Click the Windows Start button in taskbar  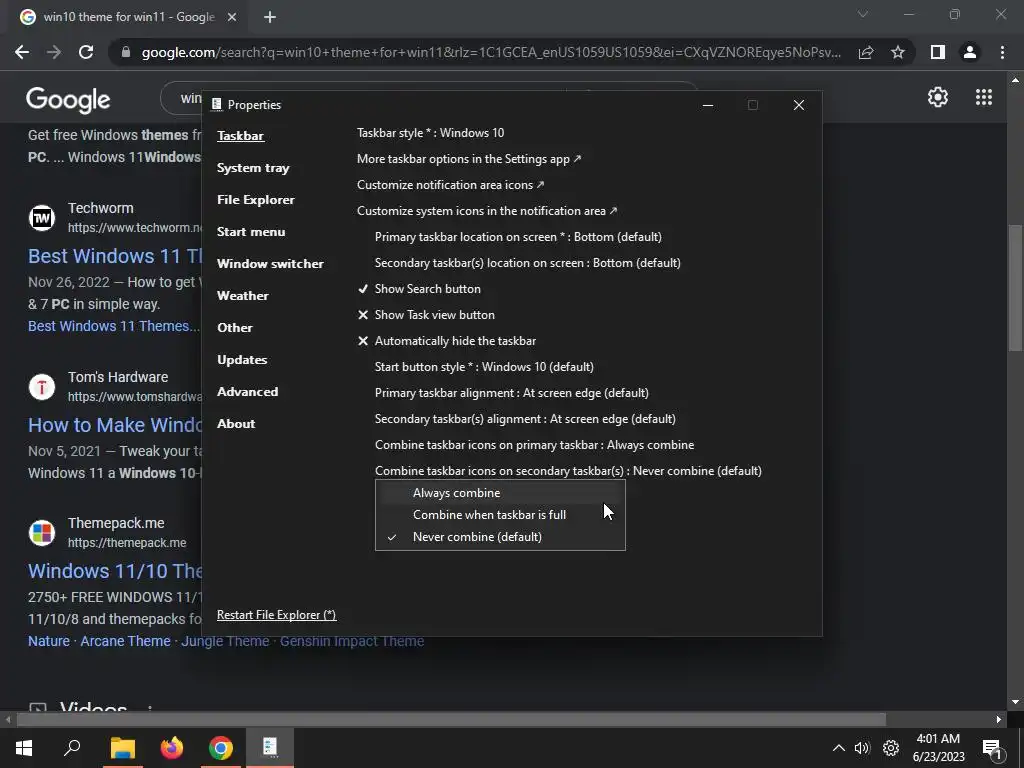click(x=24, y=748)
